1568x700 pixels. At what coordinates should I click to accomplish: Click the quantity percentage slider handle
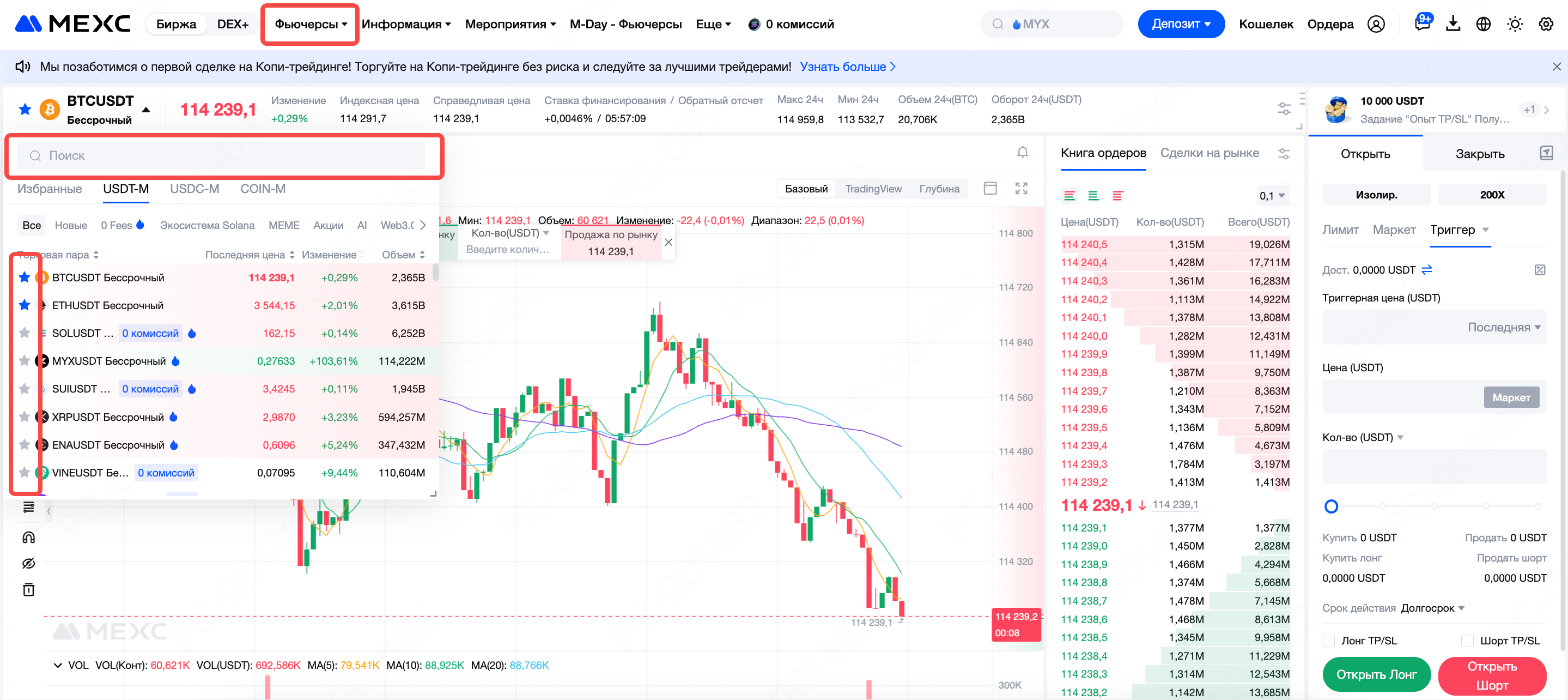click(1331, 506)
